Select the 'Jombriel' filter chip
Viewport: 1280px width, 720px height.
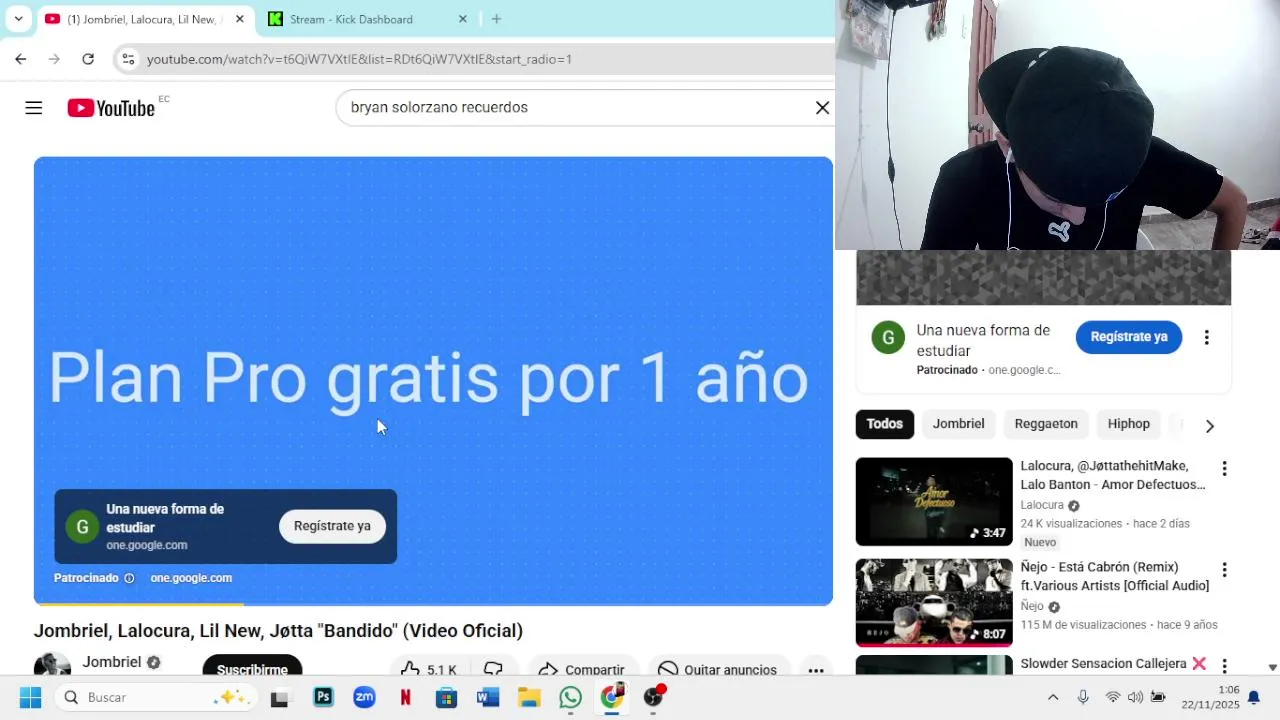pyautogui.click(x=958, y=424)
